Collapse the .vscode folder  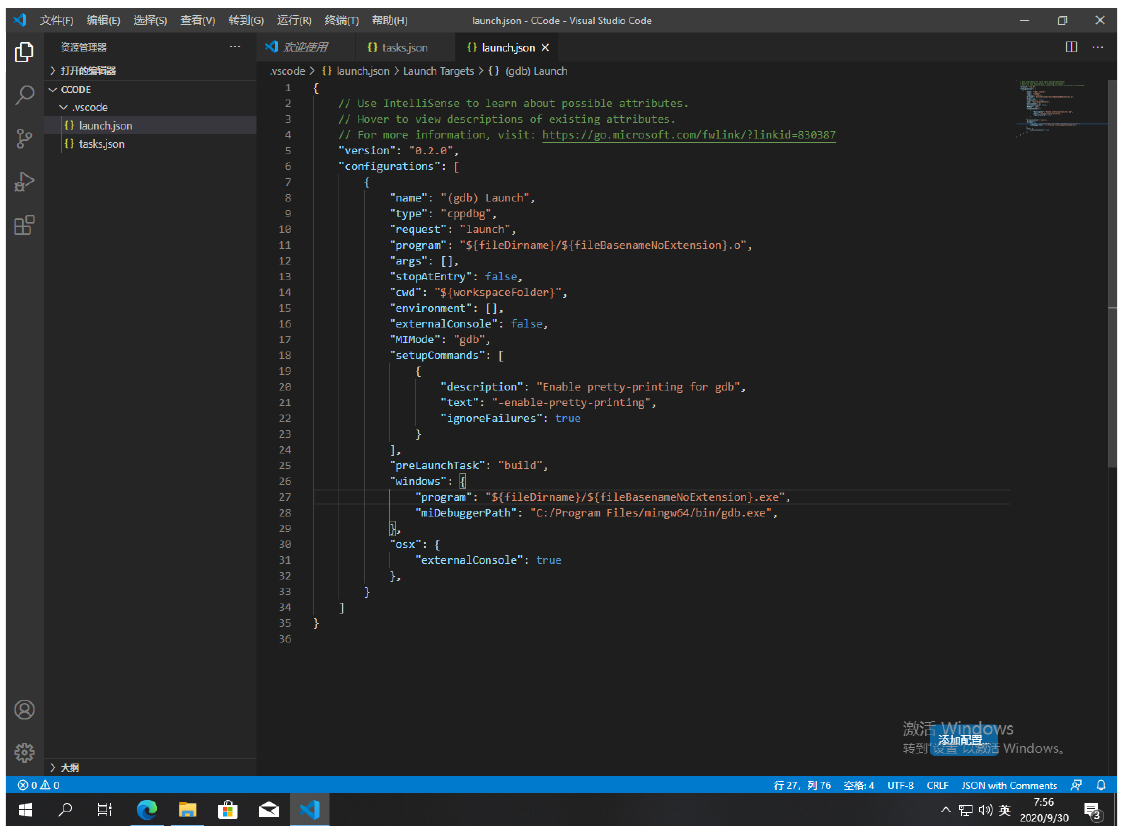coord(88,107)
